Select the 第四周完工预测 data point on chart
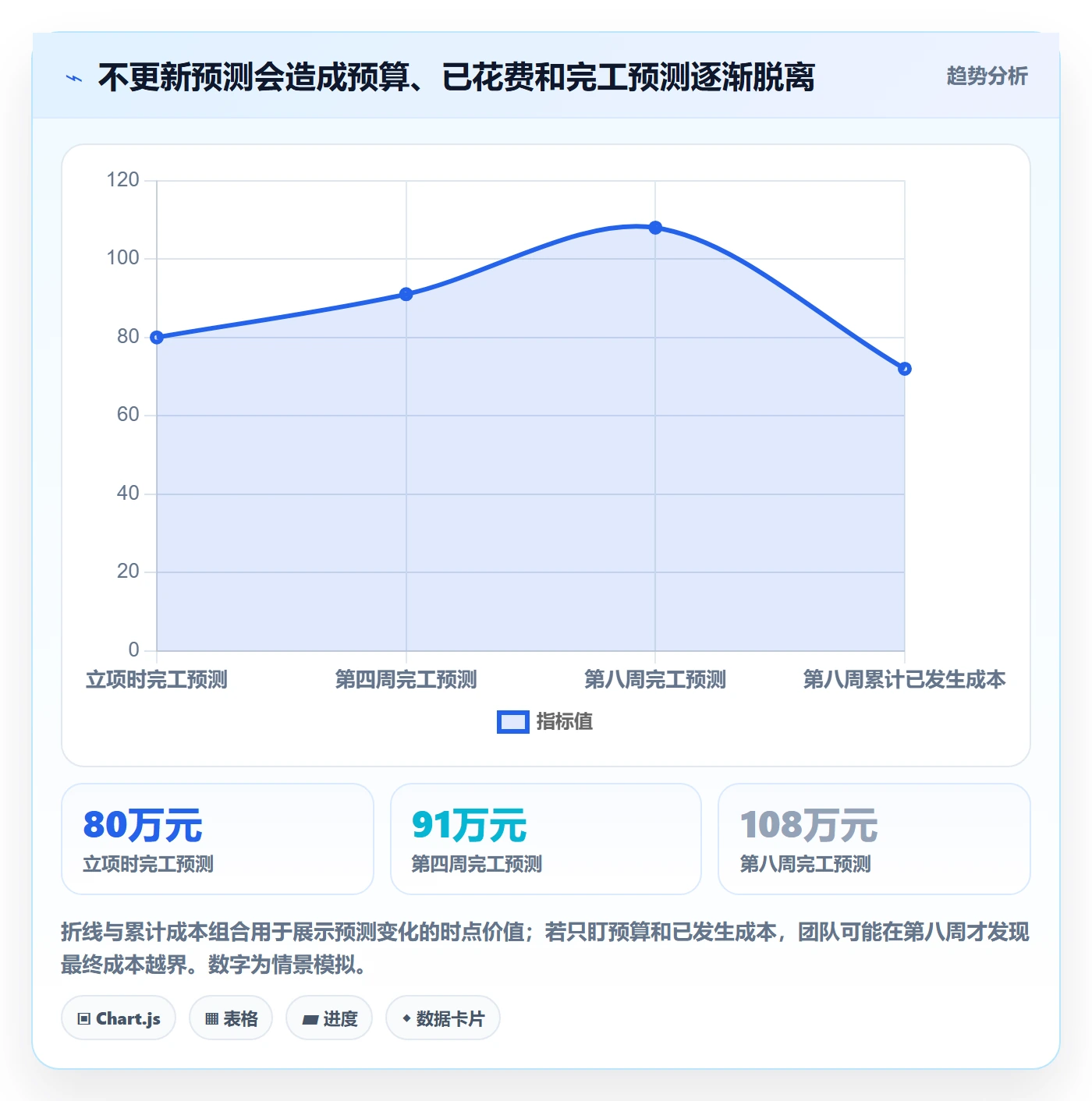The width and height of the screenshot is (1092, 1101). pos(406,294)
